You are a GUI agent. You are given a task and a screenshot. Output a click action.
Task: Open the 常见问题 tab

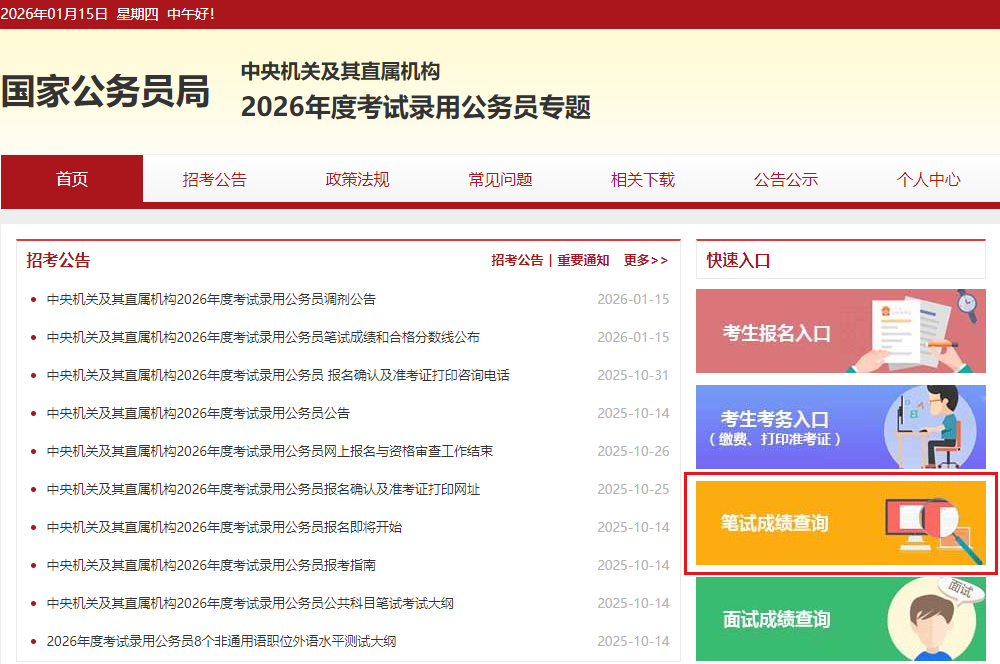click(500, 179)
